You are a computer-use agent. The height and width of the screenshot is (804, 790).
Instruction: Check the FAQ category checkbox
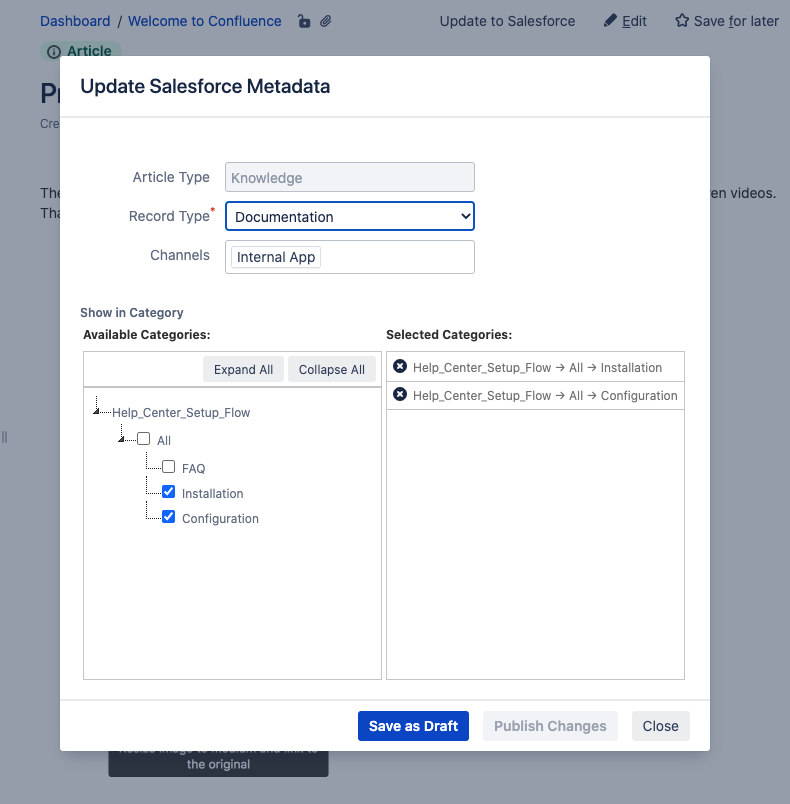tap(168, 467)
